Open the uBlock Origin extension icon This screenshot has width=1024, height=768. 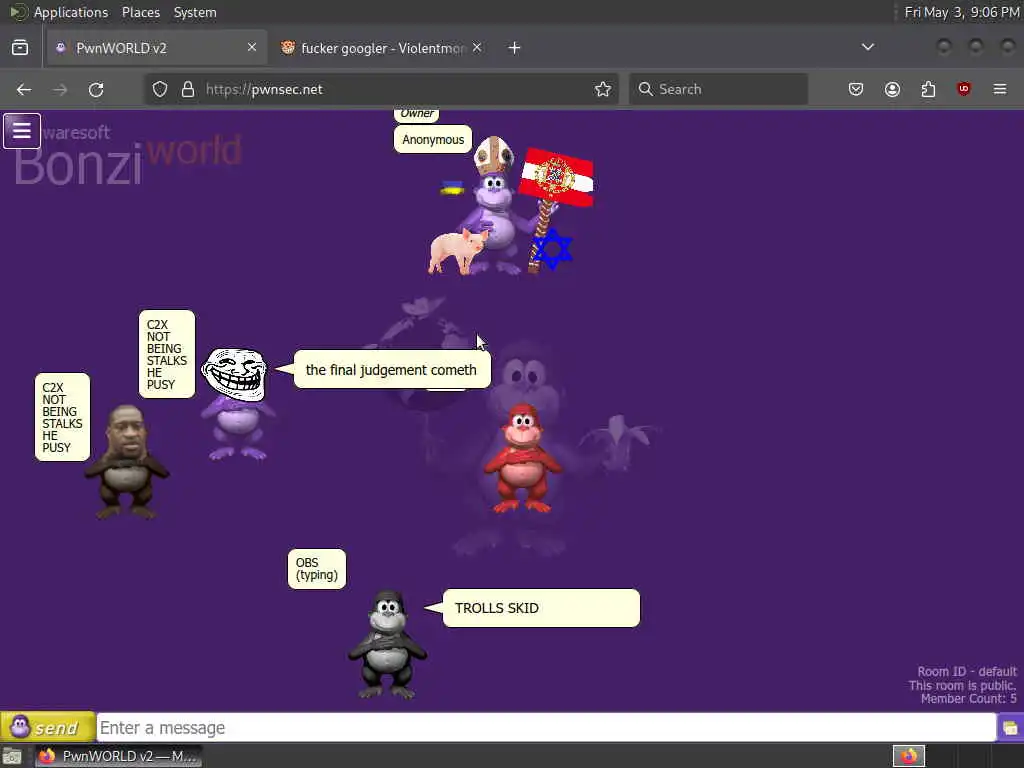pyautogui.click(x=964, y=89)
